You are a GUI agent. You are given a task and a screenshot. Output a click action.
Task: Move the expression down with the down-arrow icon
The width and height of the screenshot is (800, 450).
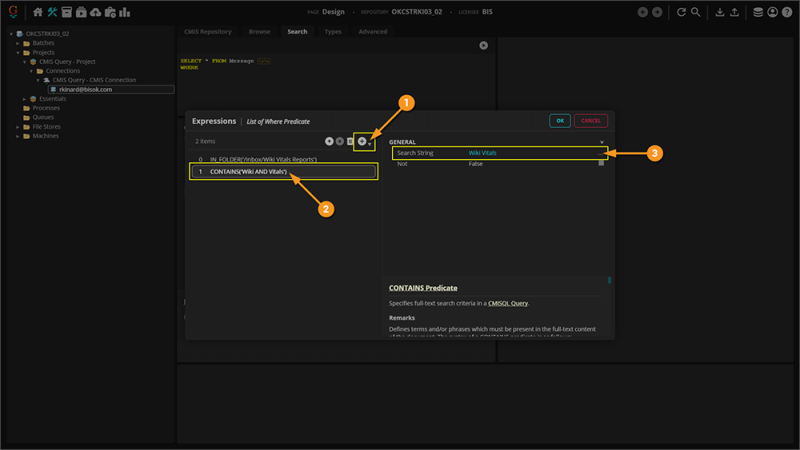coord(340,141)
